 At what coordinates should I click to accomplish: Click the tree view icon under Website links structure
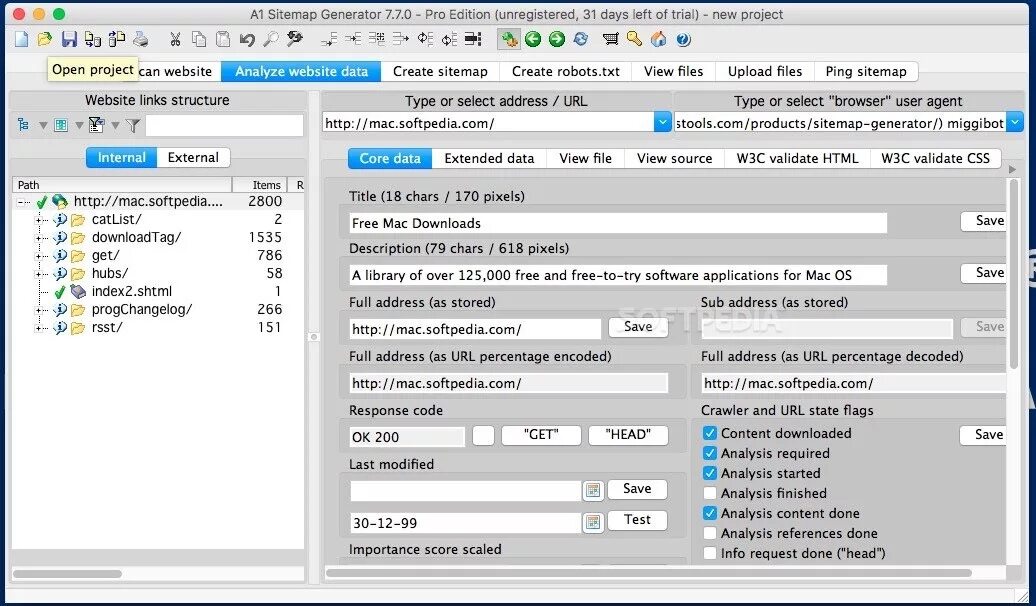(24, 124)
